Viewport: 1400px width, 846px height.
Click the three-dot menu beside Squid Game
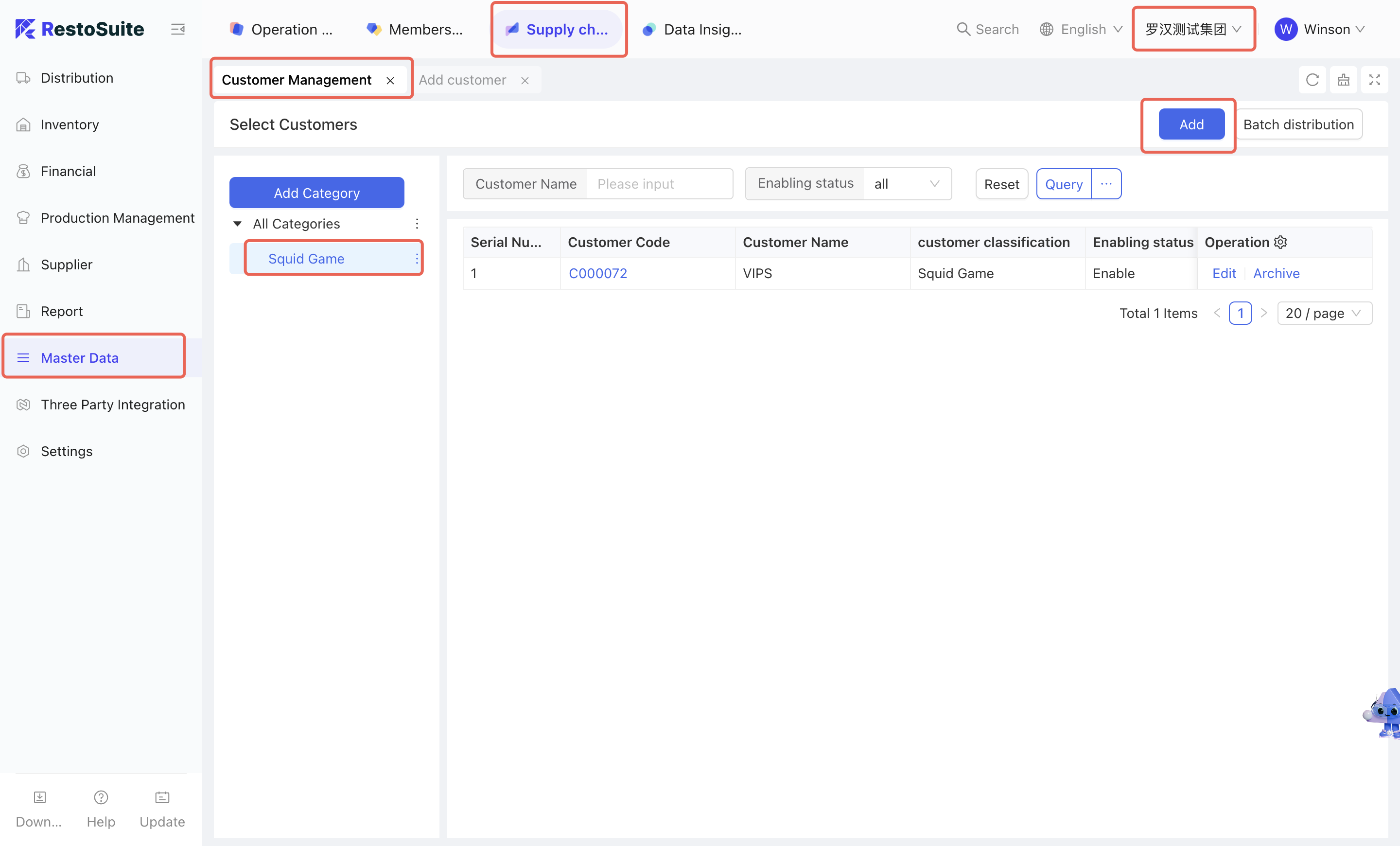tap(417, 259)
